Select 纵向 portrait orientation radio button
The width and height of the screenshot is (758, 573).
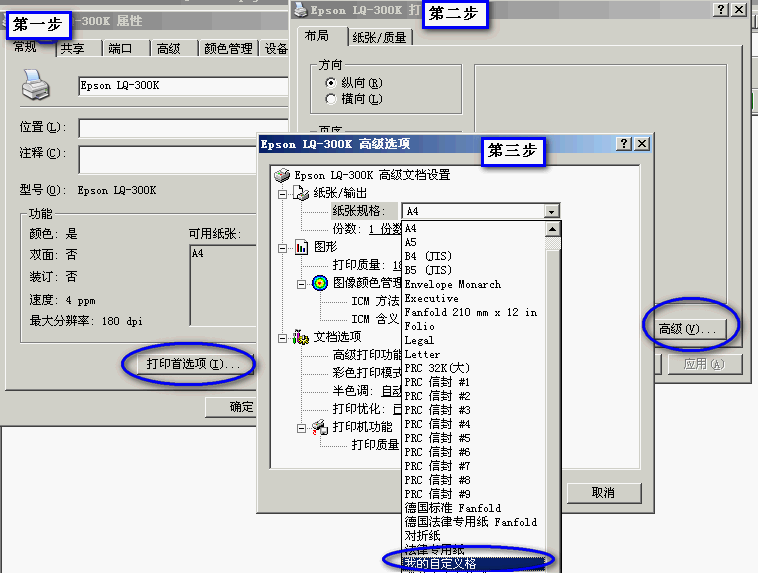click(x=331, y=83)
